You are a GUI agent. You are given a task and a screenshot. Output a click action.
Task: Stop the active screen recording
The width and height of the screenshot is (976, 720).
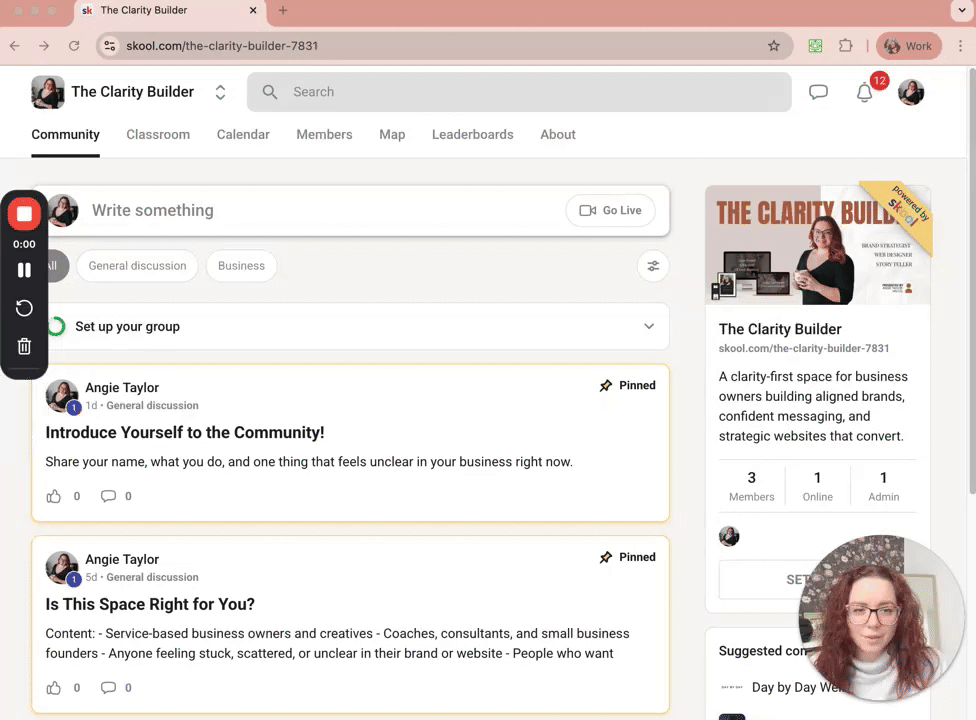click(24, 213)
